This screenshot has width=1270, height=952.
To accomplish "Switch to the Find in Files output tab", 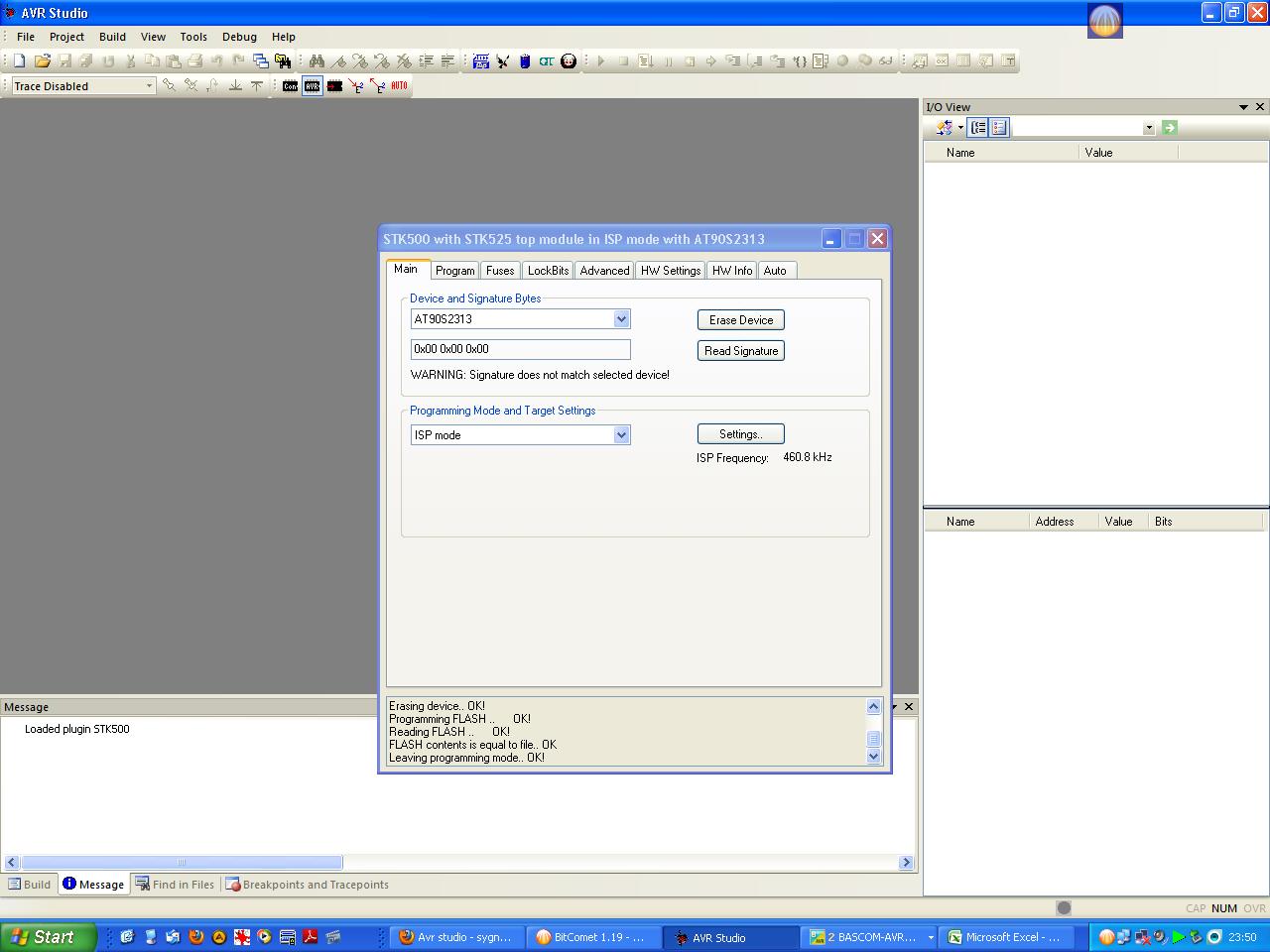I will (175, 885).
